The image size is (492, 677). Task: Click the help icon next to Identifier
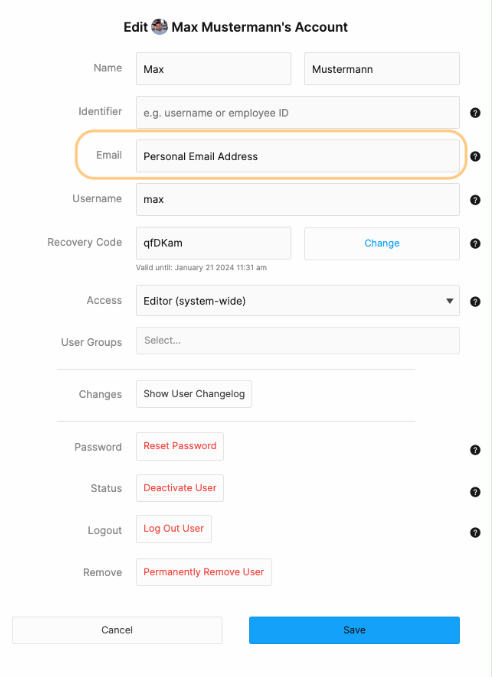pos(475,113)
